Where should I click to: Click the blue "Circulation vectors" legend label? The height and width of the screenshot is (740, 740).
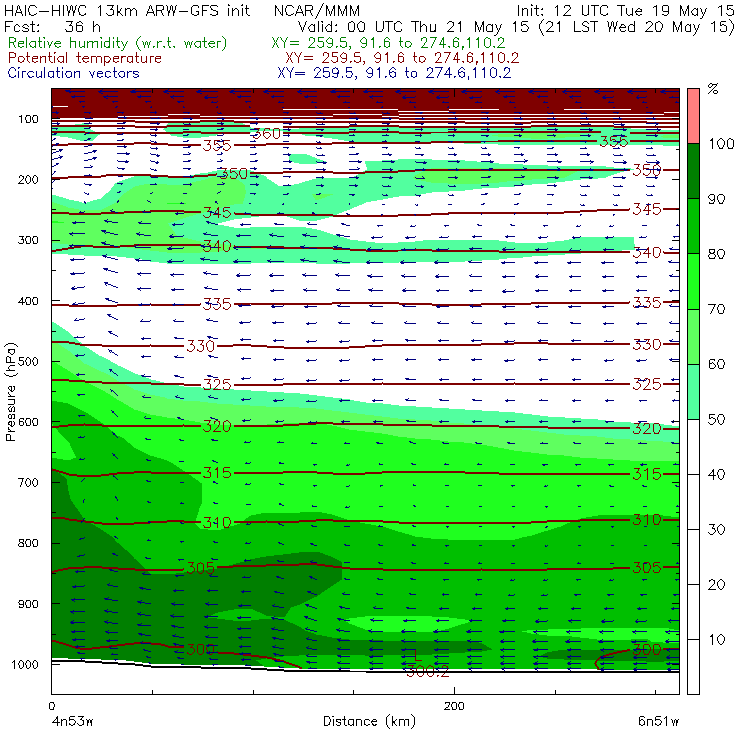73,73
